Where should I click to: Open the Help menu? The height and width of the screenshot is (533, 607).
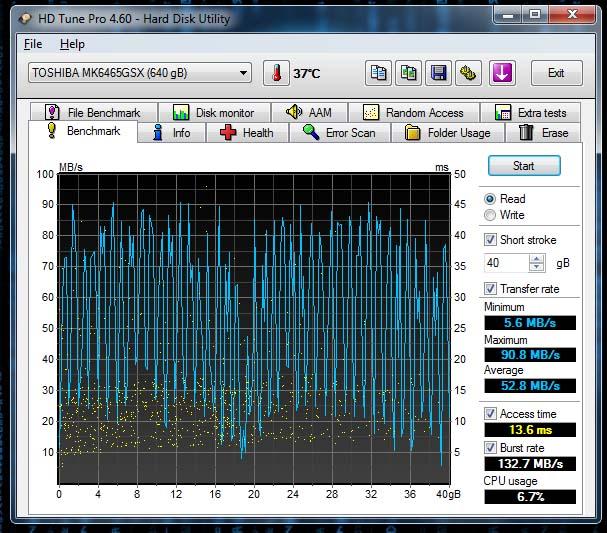coord(72,44)
